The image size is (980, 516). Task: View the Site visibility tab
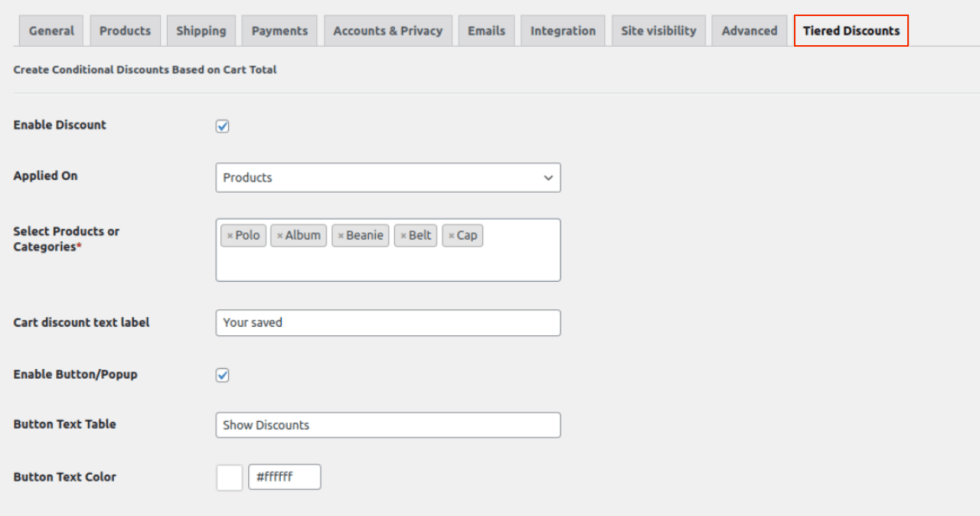(658, 31)
